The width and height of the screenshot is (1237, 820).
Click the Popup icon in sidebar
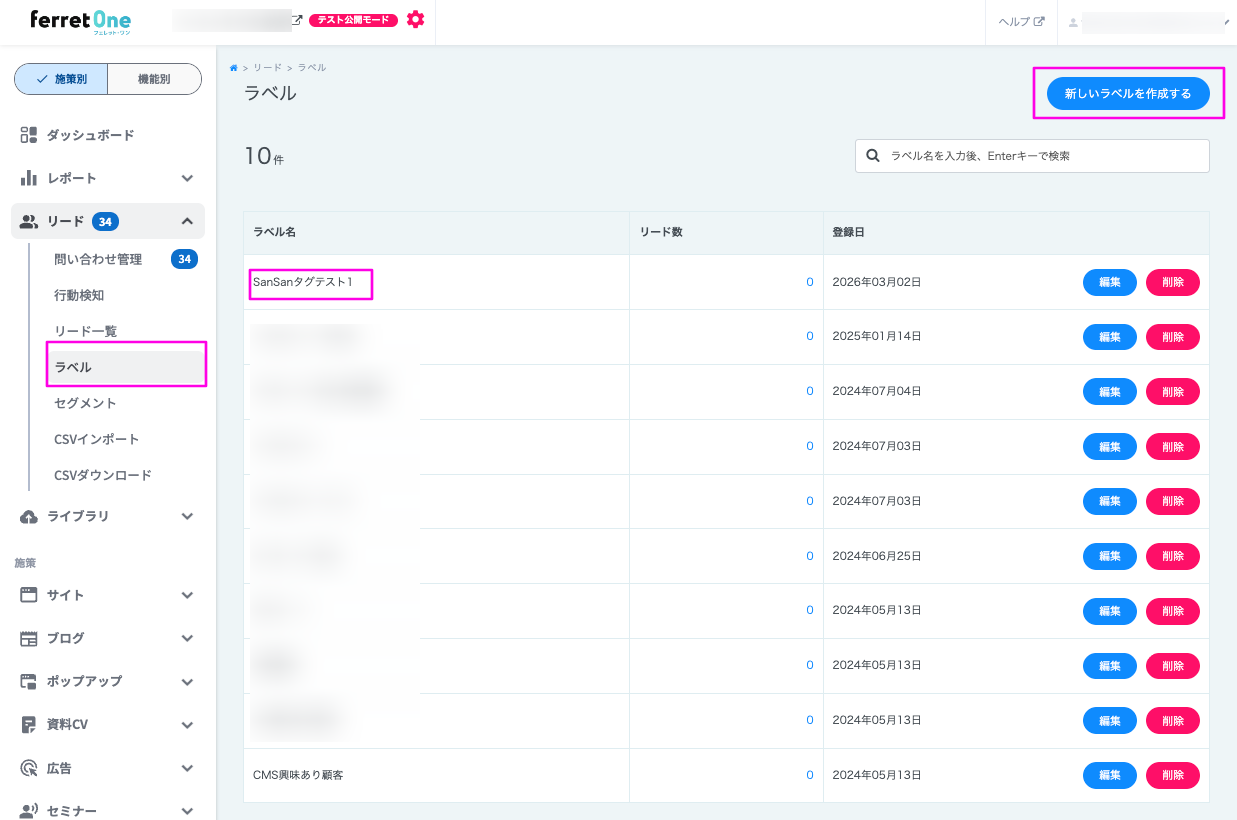click(29, 681)
